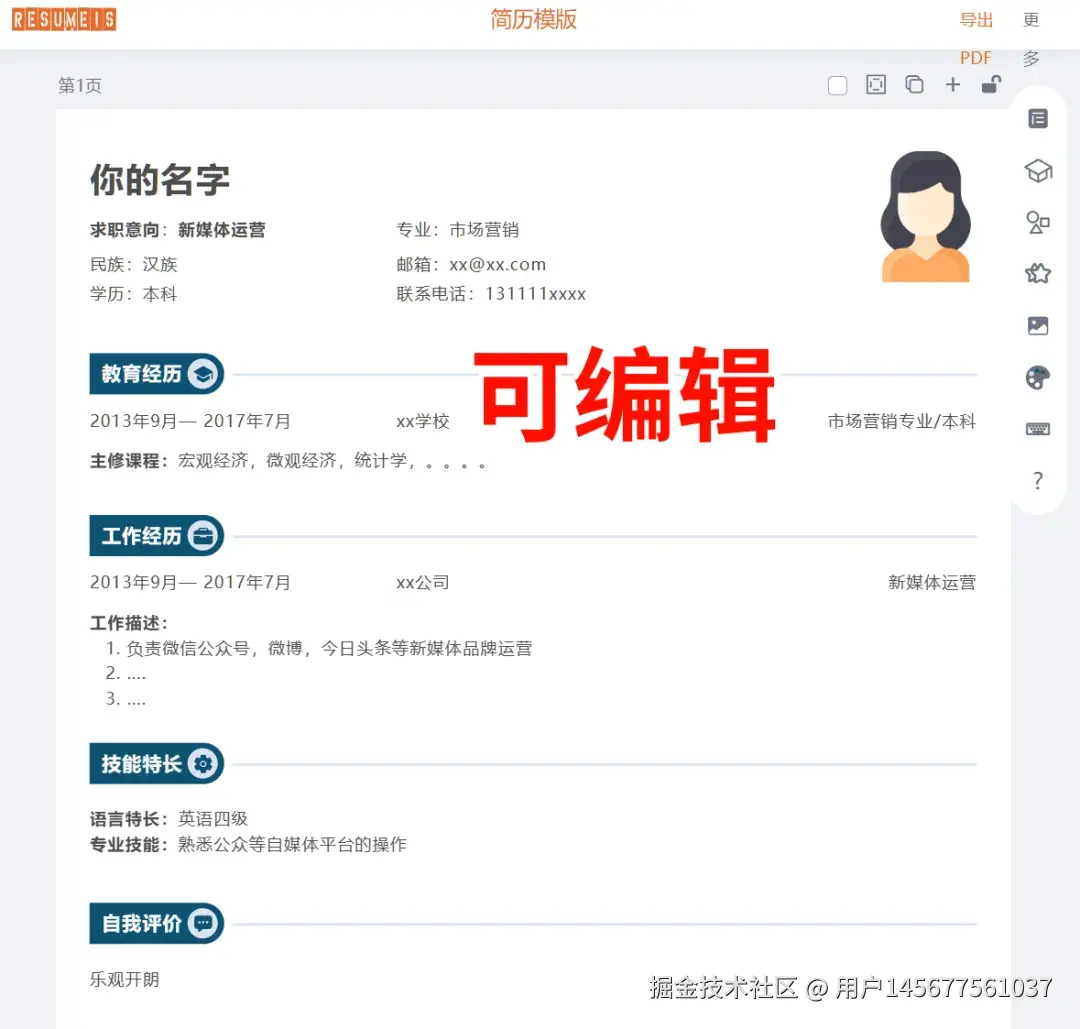The image size is (1080, 1029).
Task: Tick the empty checkbox above the resume page
Action: click(x=837, y=85)
